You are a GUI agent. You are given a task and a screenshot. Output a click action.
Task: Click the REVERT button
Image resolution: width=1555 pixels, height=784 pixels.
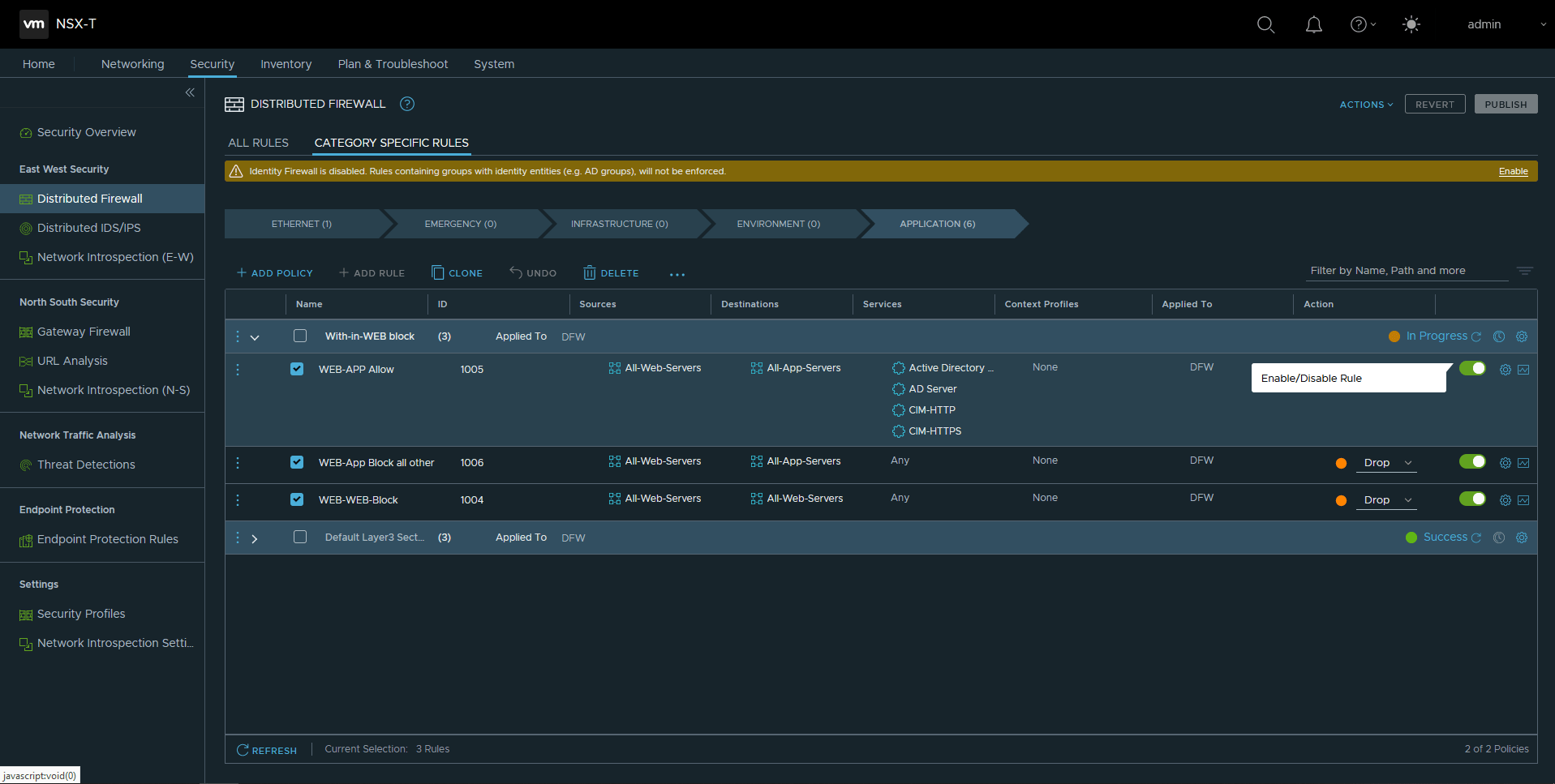coord(1435,105)
